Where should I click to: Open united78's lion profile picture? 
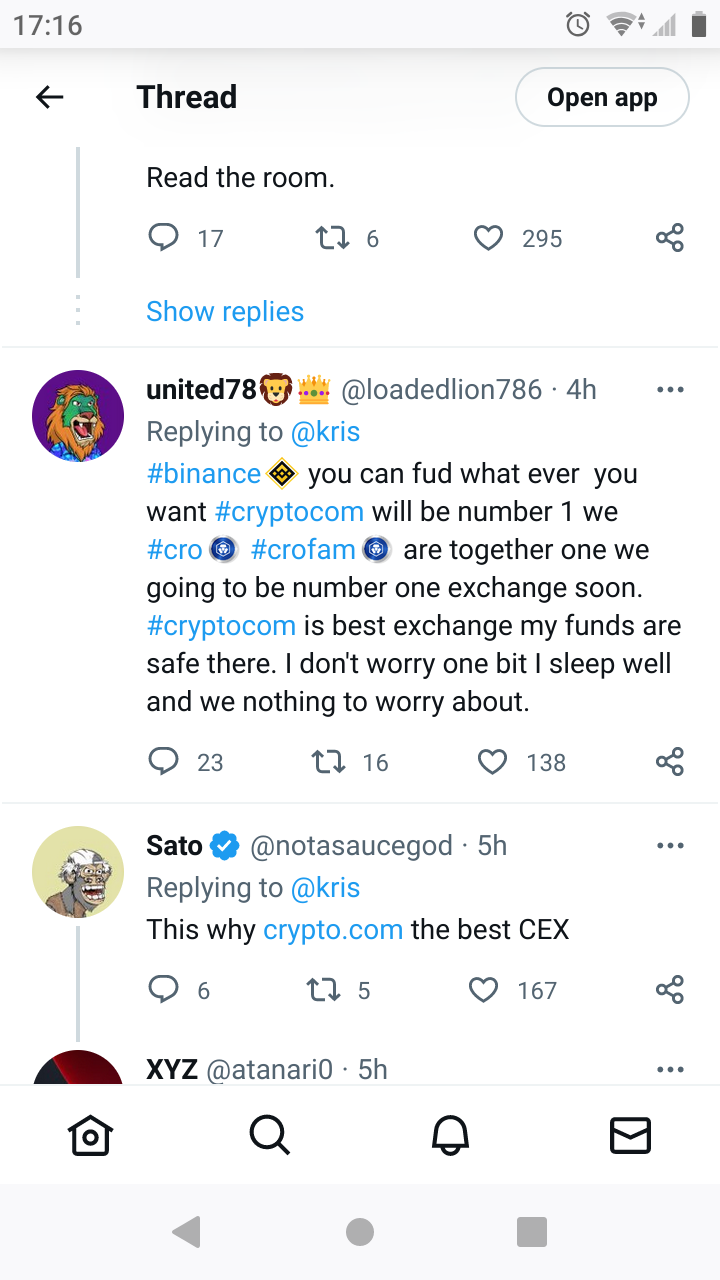click(x=78, y=416)
